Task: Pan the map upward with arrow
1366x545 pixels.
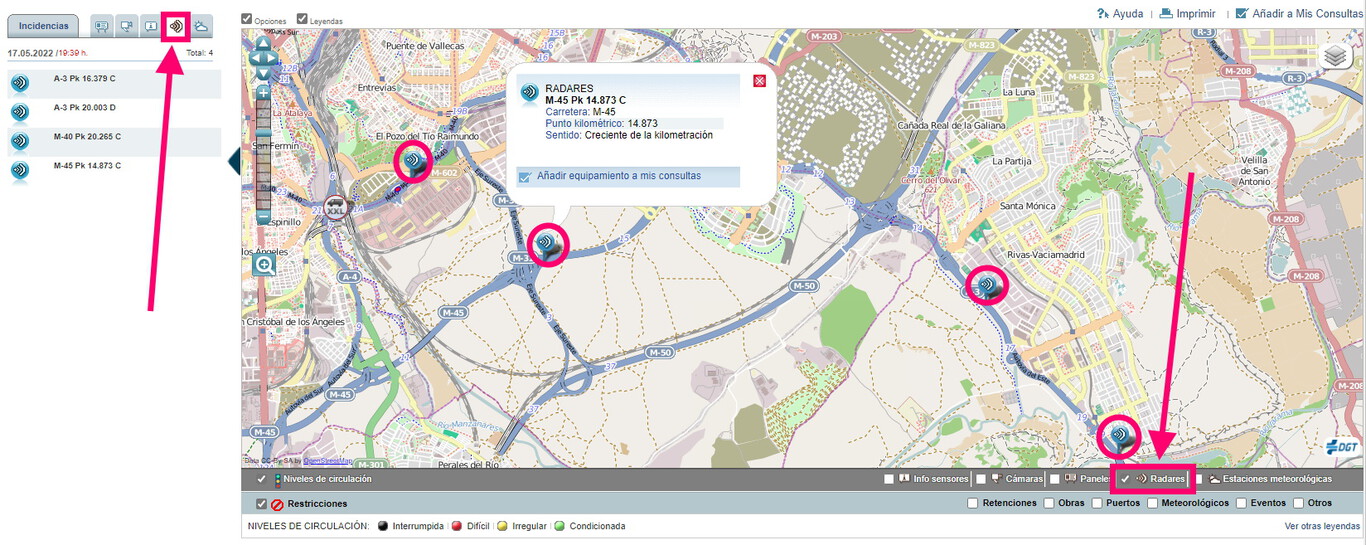Action: (x=264, y=44)
